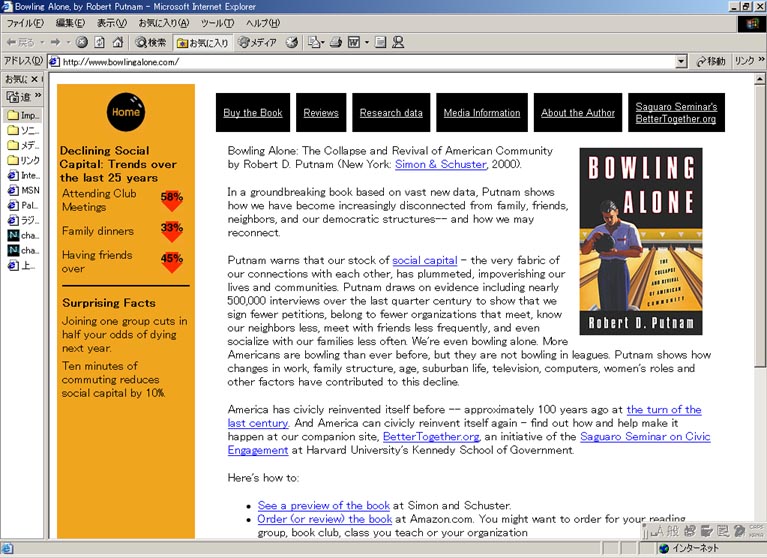Open the History icon in toolbar
This screenshot has height=558, width=767.
click(x=292, y=43)
